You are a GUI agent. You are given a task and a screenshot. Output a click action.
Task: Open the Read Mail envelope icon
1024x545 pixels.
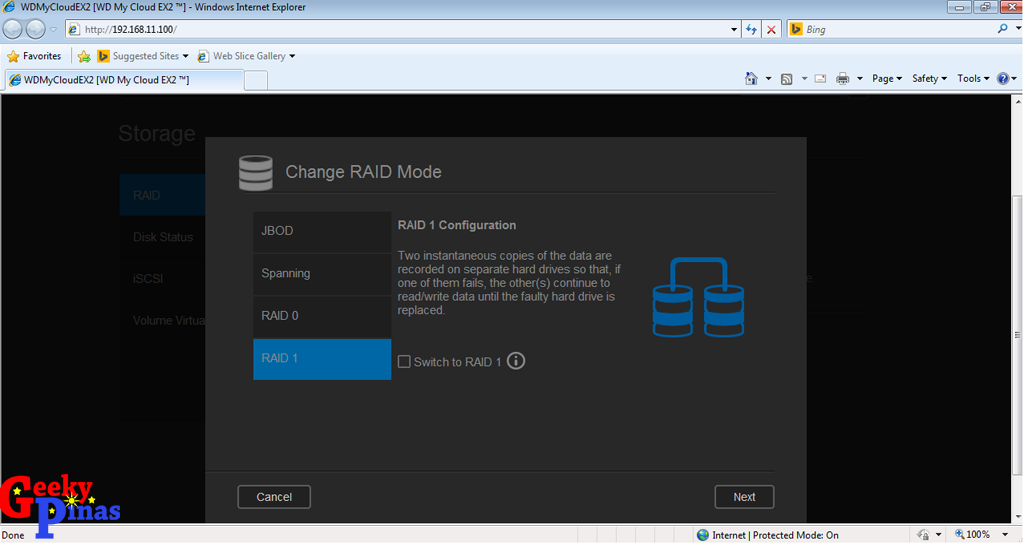820,78
